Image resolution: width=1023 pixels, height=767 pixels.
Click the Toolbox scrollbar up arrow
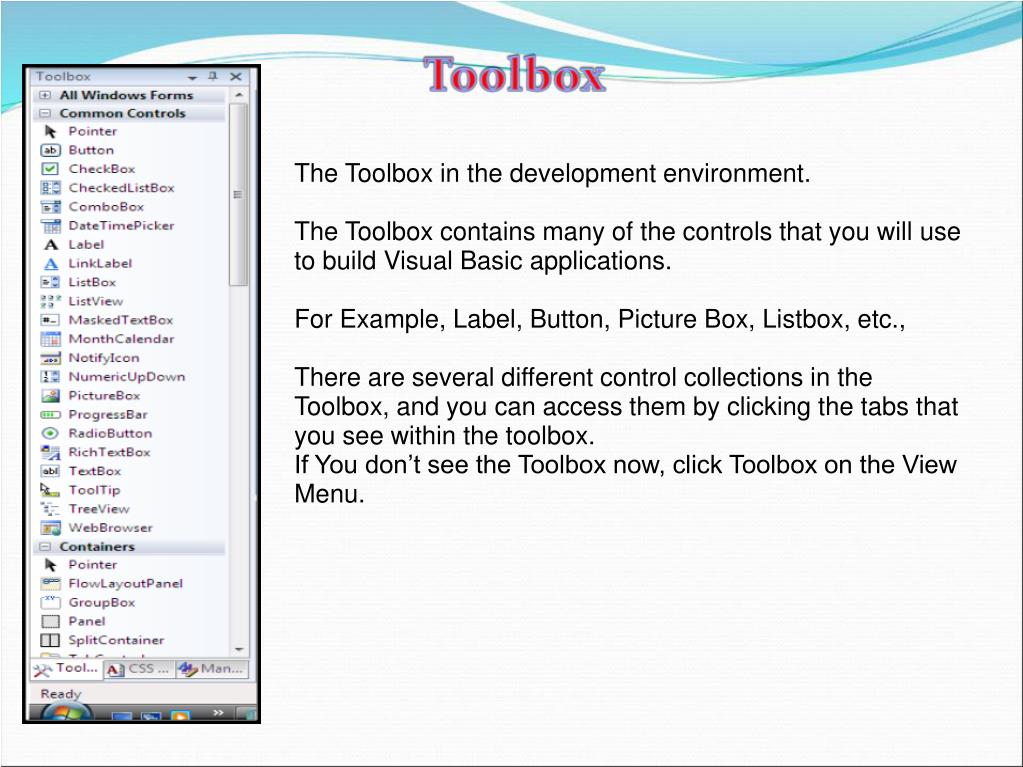(x=239, y=95)
